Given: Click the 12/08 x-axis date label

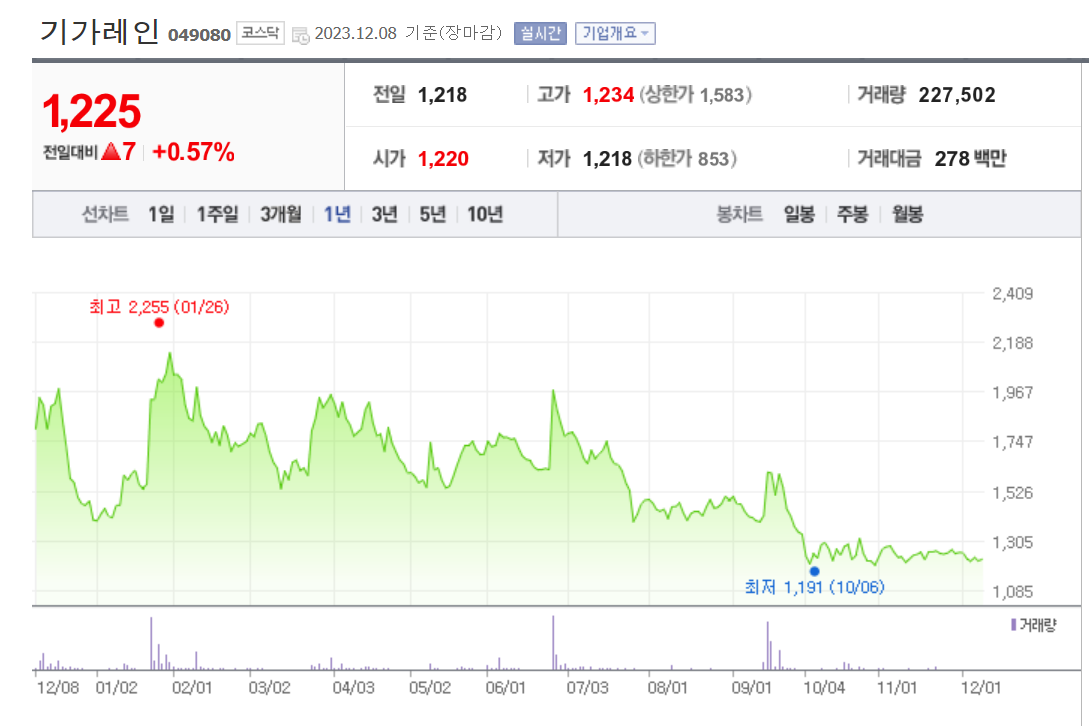Looking at the screenshot, I should (x=58, y=688).
